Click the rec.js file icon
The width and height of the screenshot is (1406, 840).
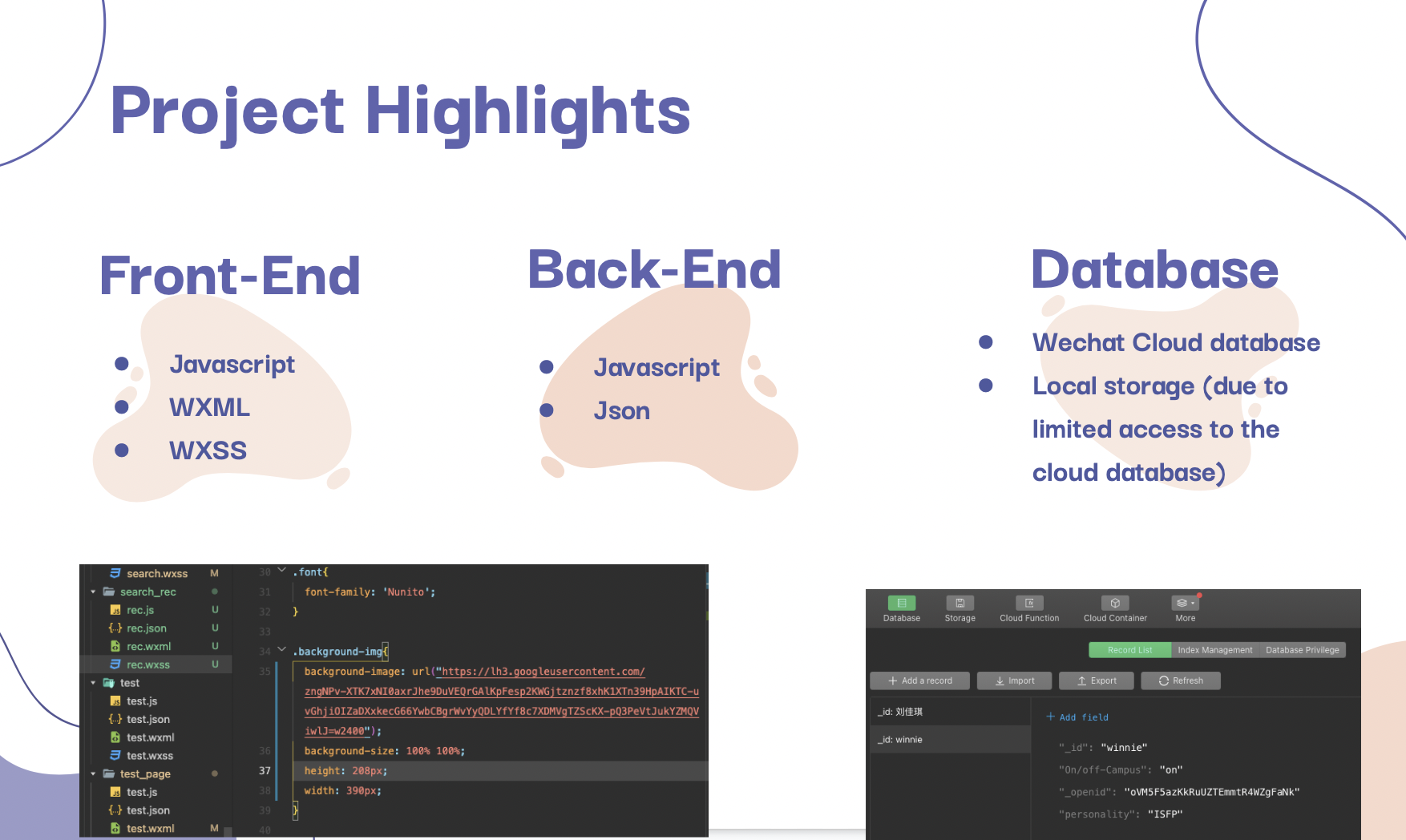[115, 611]
